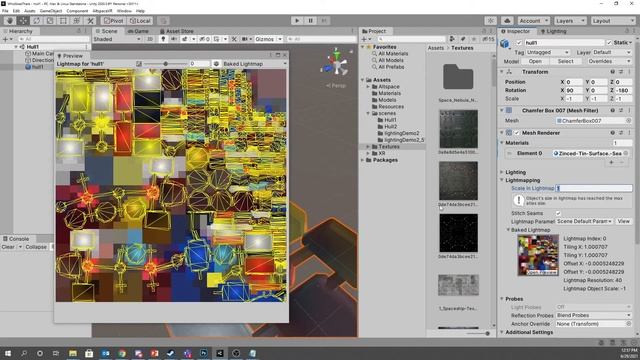
Task: Select the Move tool in toolbar
Action: (23, 20)
